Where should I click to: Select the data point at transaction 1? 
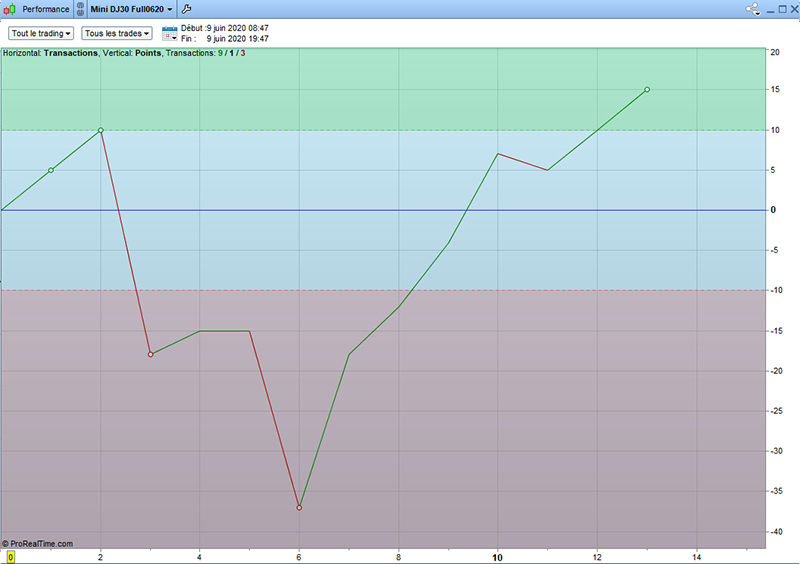(51, 170)
